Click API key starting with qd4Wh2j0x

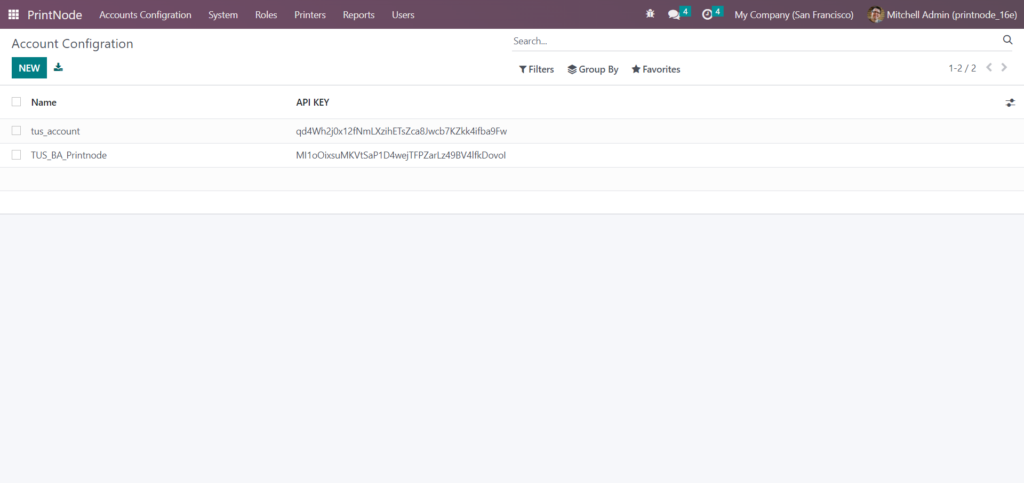coord(402,131)
